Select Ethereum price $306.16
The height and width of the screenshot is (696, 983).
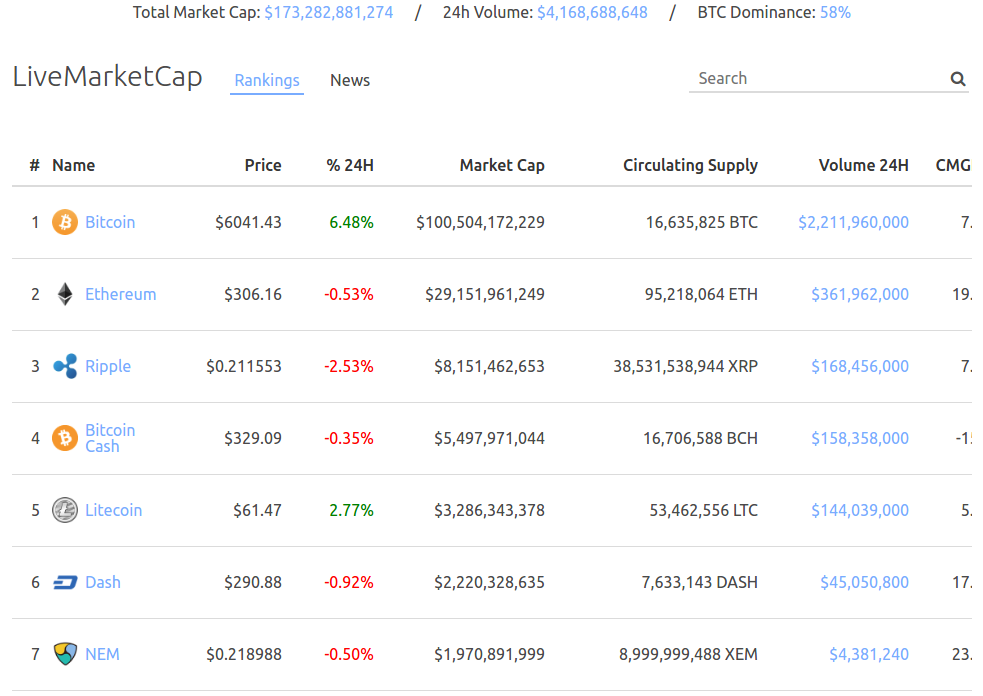(x=253, y=294)
